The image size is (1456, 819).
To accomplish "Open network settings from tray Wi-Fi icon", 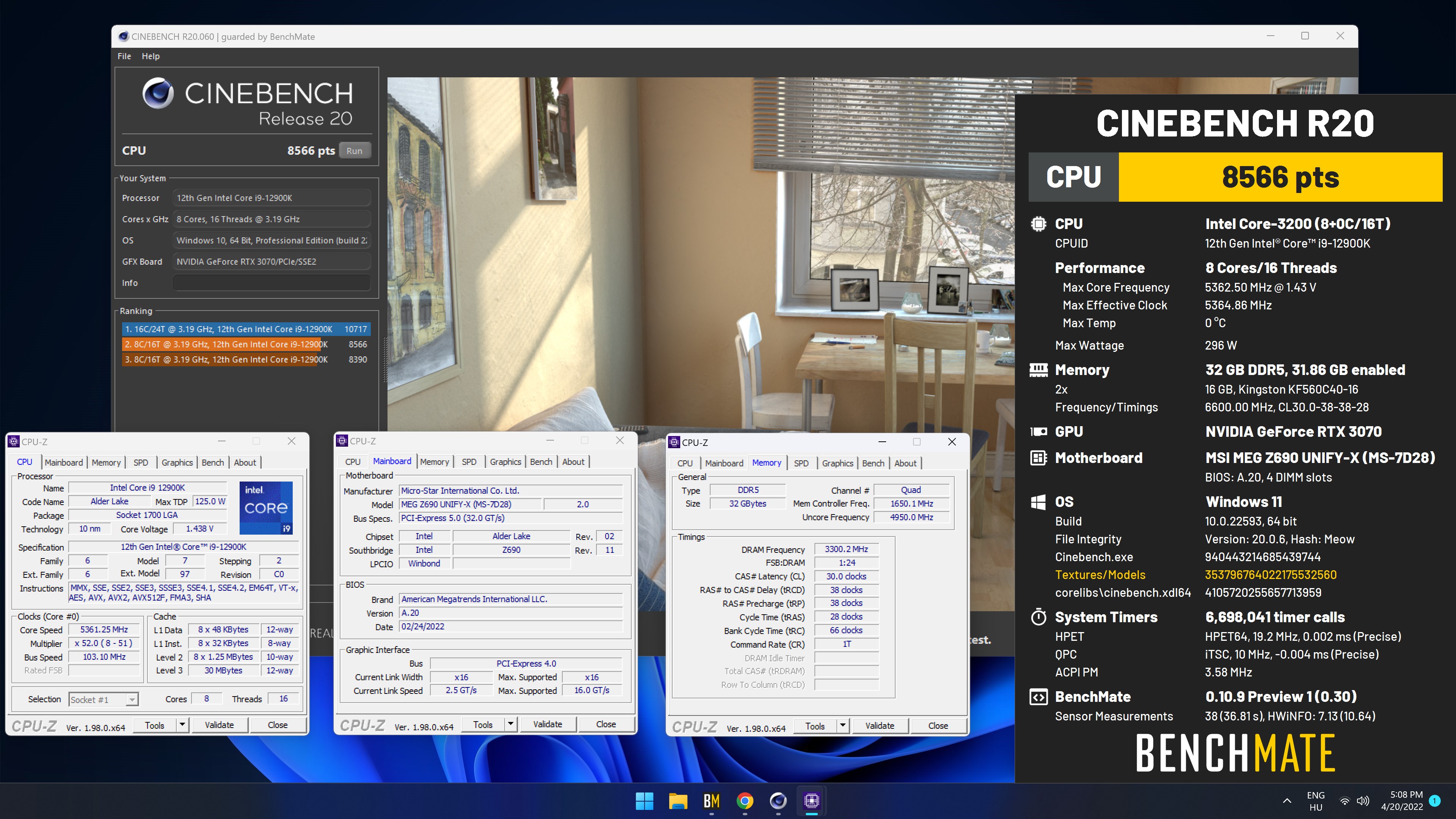I will 1345,801.
